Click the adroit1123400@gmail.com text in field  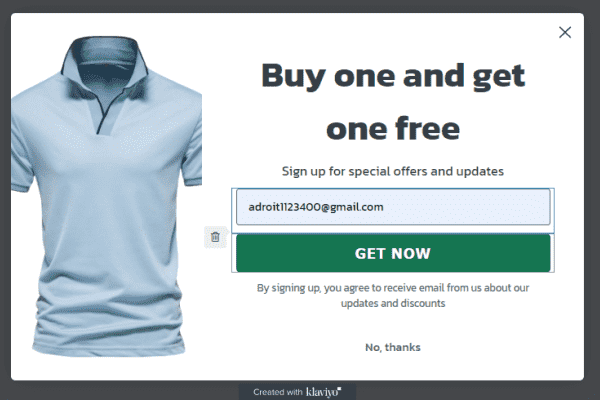click(316, 207)
